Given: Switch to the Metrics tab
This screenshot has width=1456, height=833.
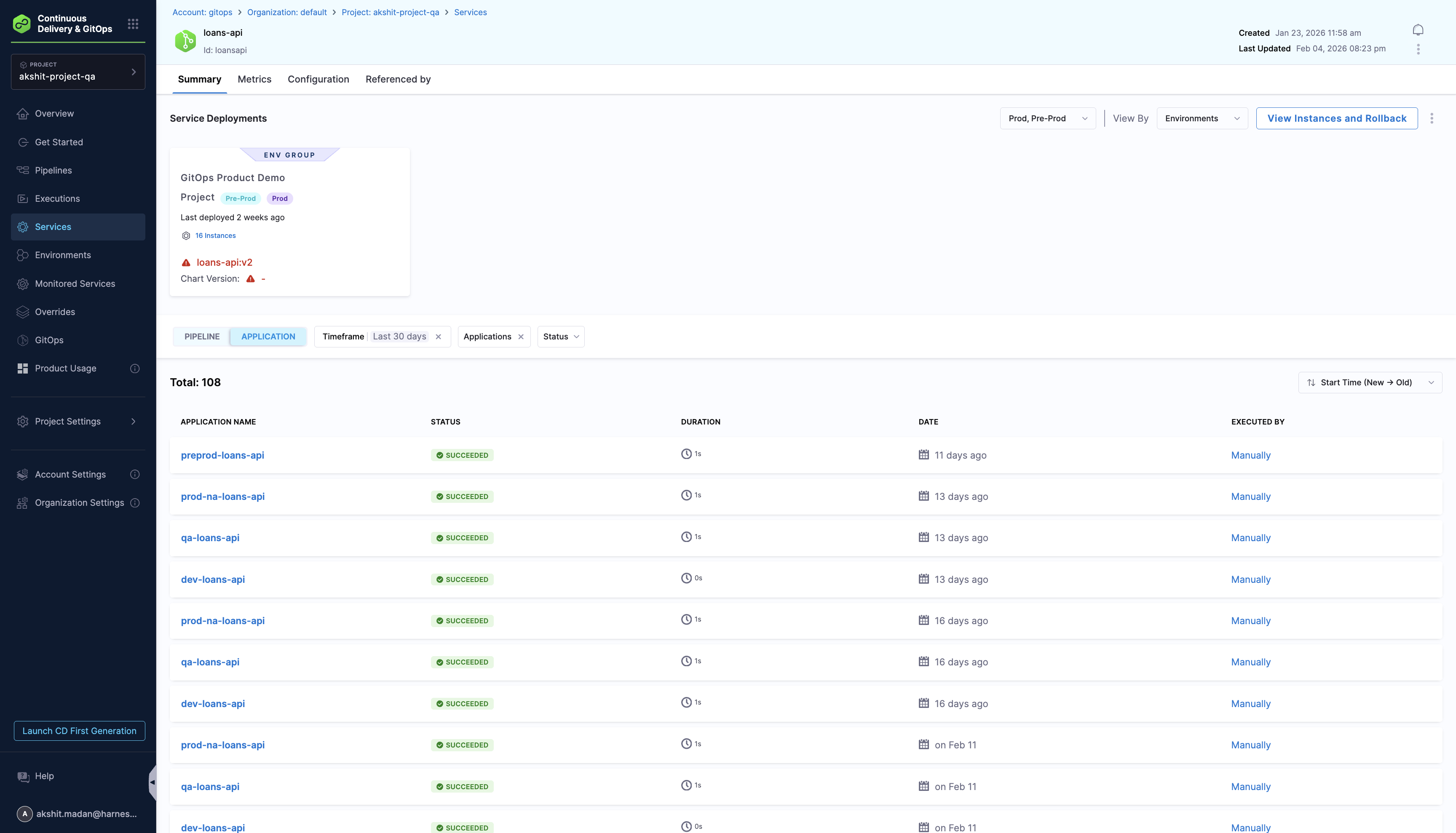Looking at the screenshot, I should click(x=254, y=80).
